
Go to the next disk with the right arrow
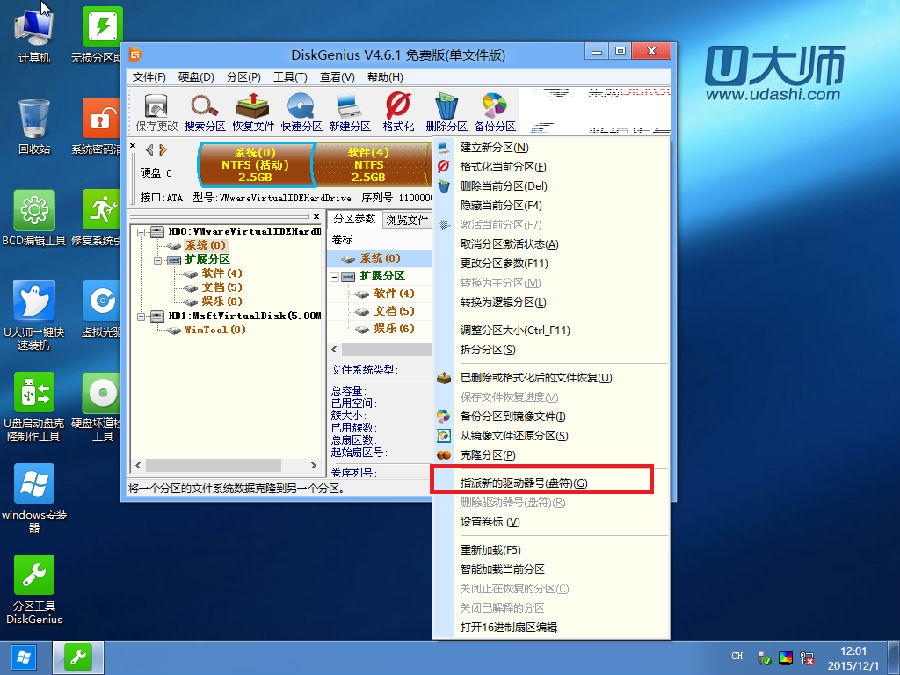tap(162, 150)
